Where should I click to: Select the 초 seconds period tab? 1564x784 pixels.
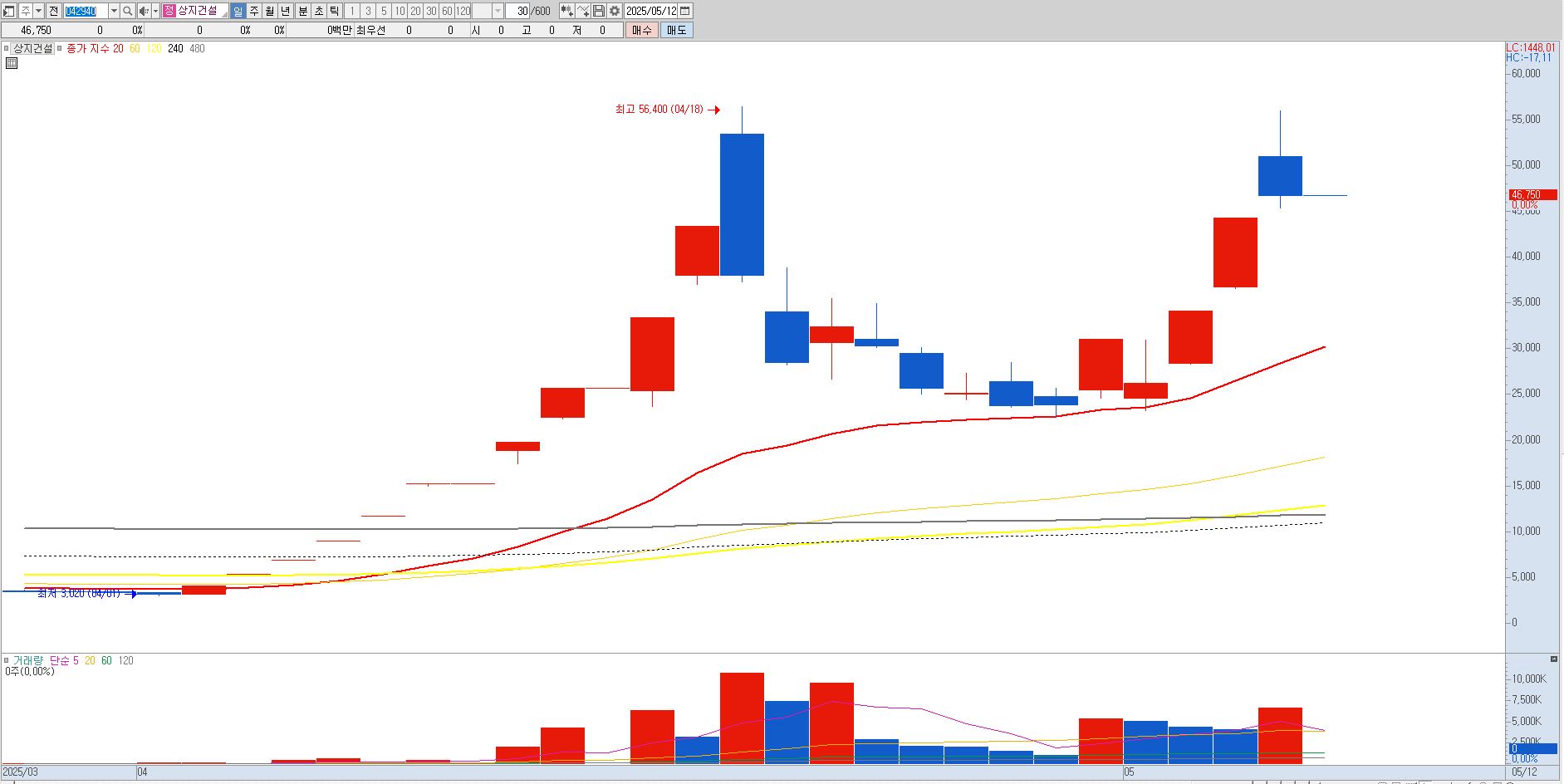(x=319, y=11)
